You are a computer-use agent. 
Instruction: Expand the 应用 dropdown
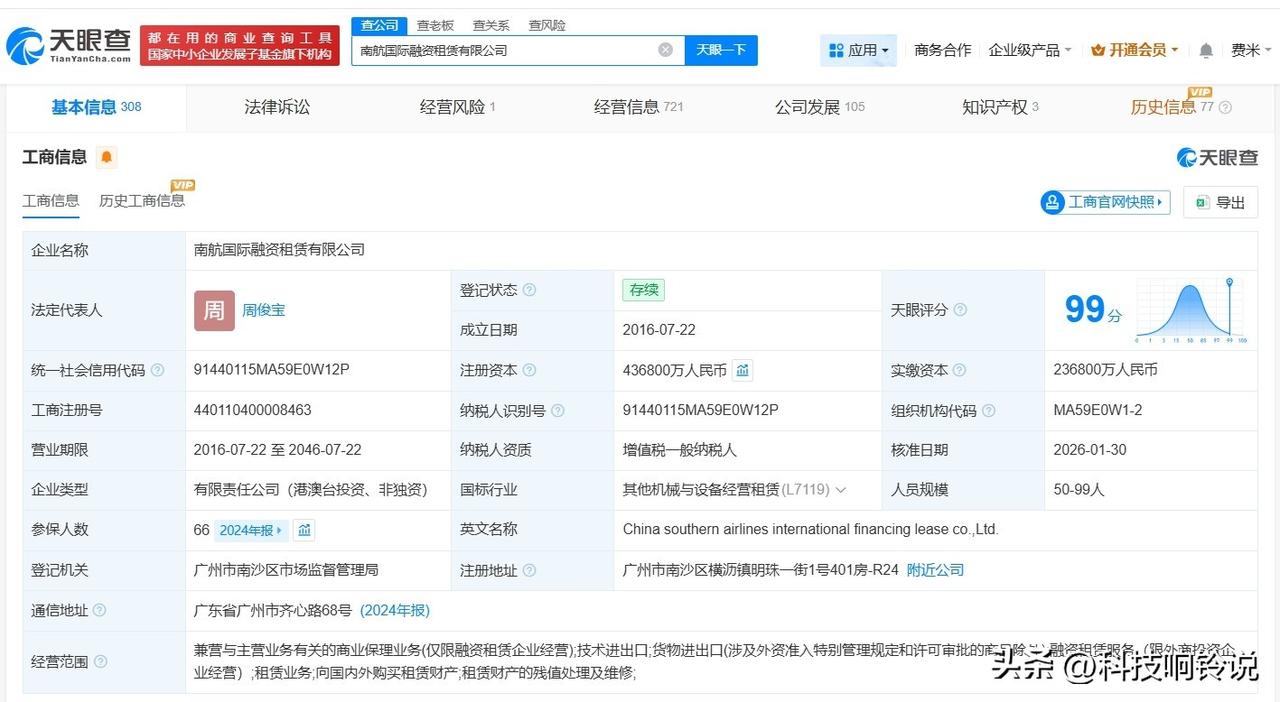point(859,50)
